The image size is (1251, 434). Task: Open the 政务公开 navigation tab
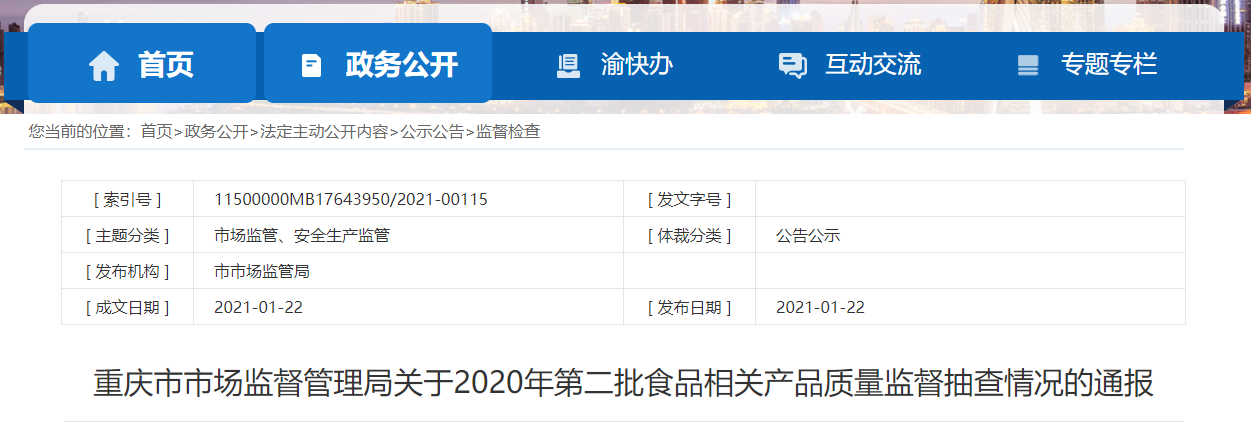(x=378, y=63)
